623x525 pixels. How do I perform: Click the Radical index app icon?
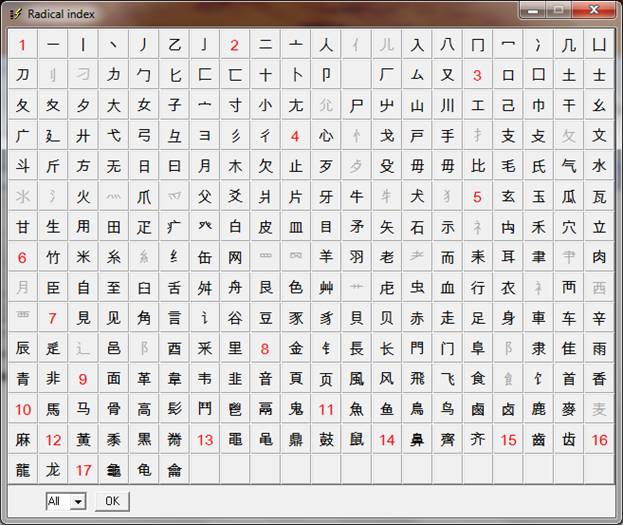click(15, 14)
